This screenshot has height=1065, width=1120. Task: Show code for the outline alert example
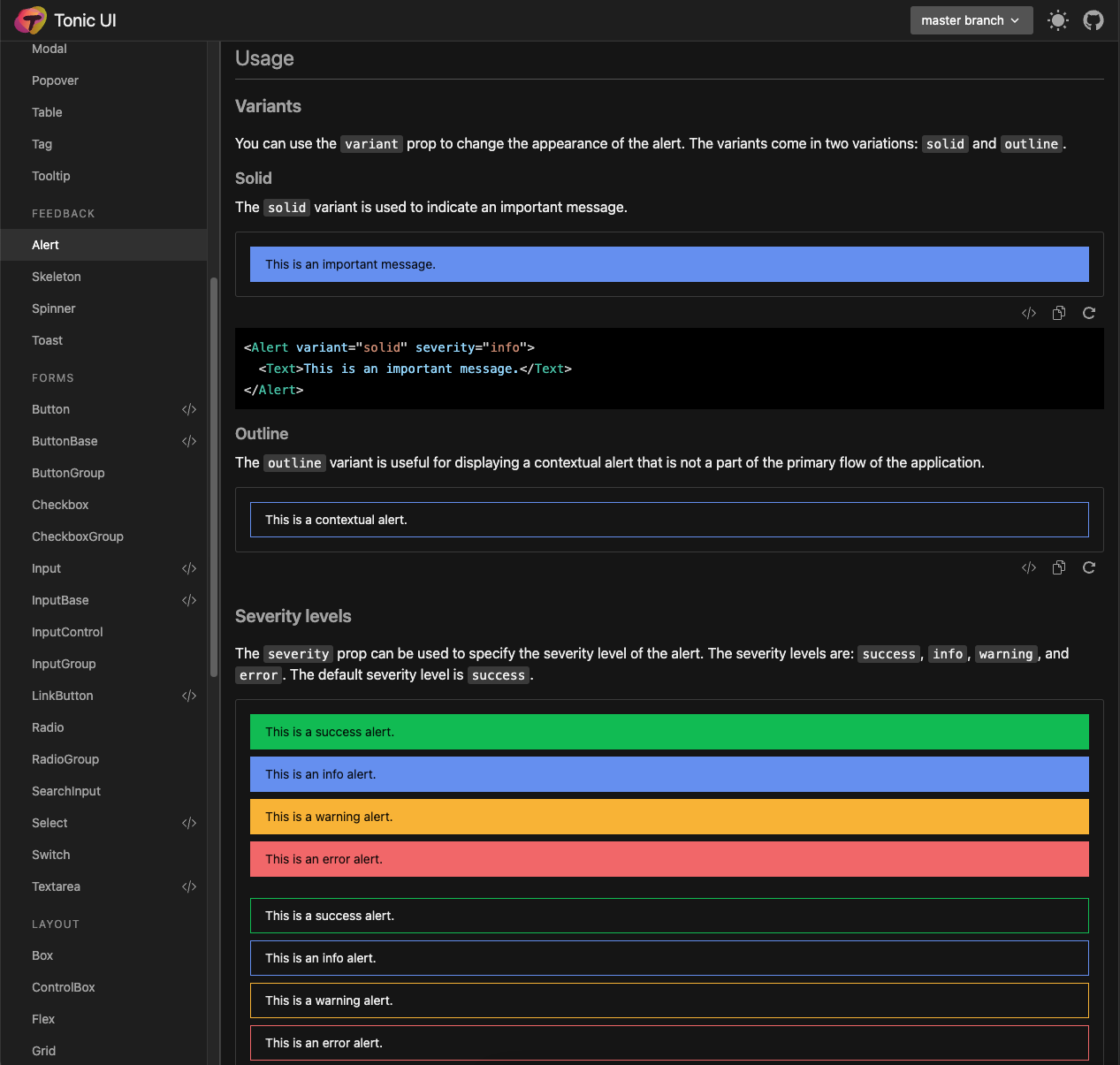click(1028, 567)
